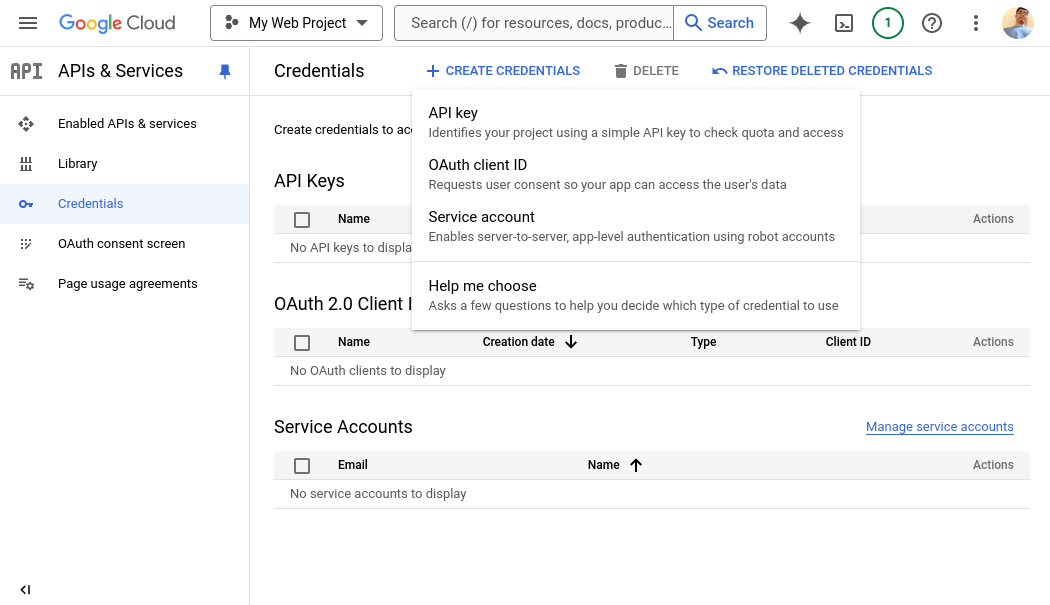Click RESTORE DELETED CREDENTIALS
Screen dimensions: 1050x605
coord(822,71)
